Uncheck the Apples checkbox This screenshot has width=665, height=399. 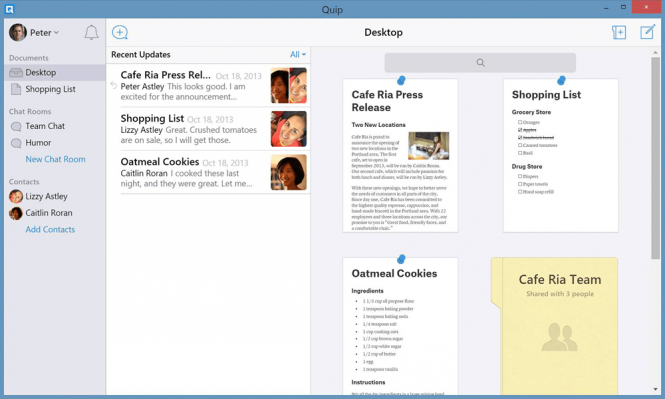click(520, 130)
